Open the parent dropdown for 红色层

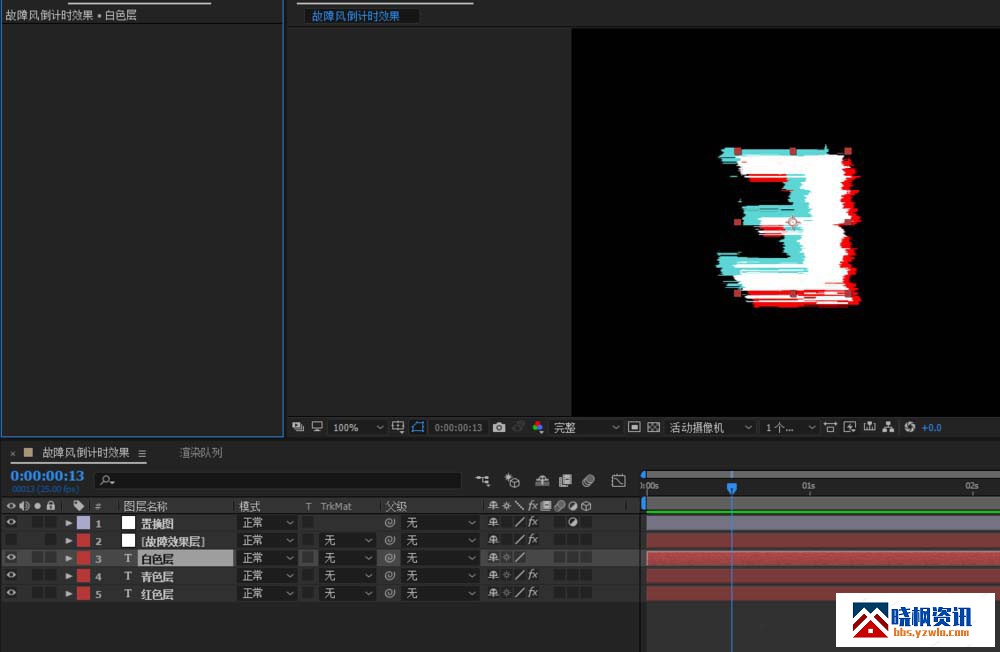coord(440,593)
